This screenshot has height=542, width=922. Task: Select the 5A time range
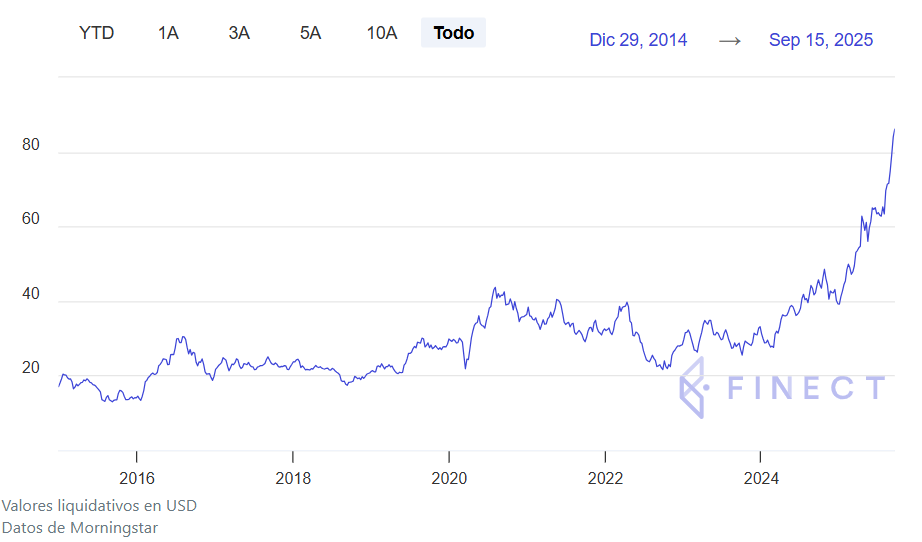(310, 33)
